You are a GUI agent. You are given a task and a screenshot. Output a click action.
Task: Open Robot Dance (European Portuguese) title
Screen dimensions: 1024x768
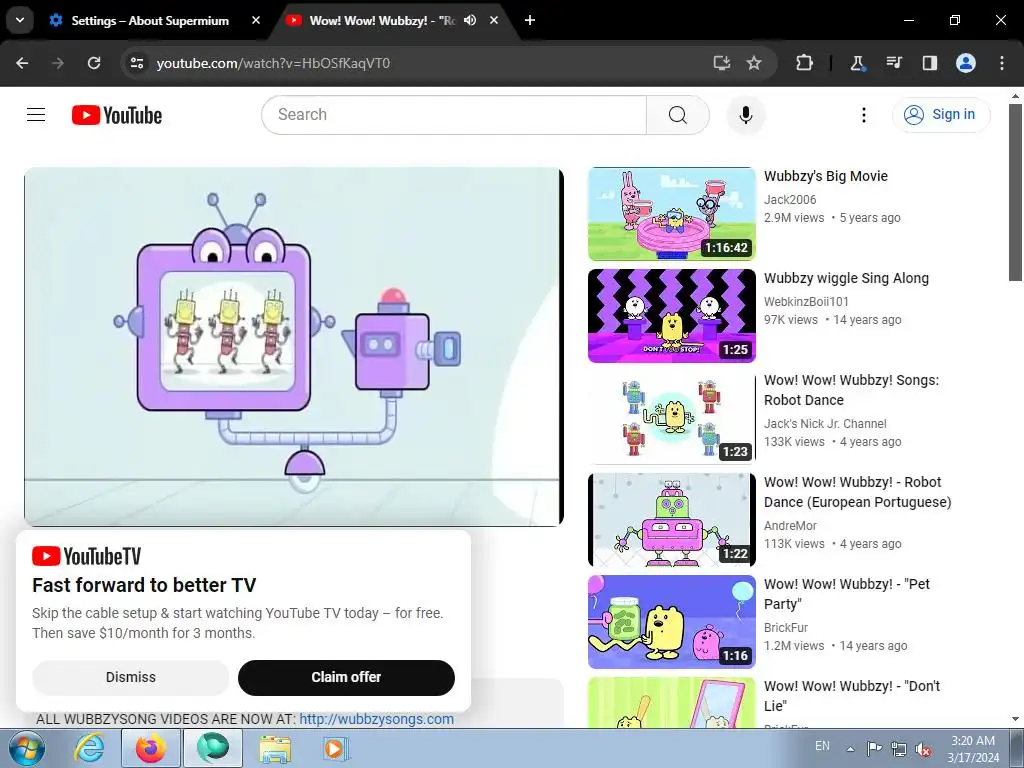click(x=857, y=492)
